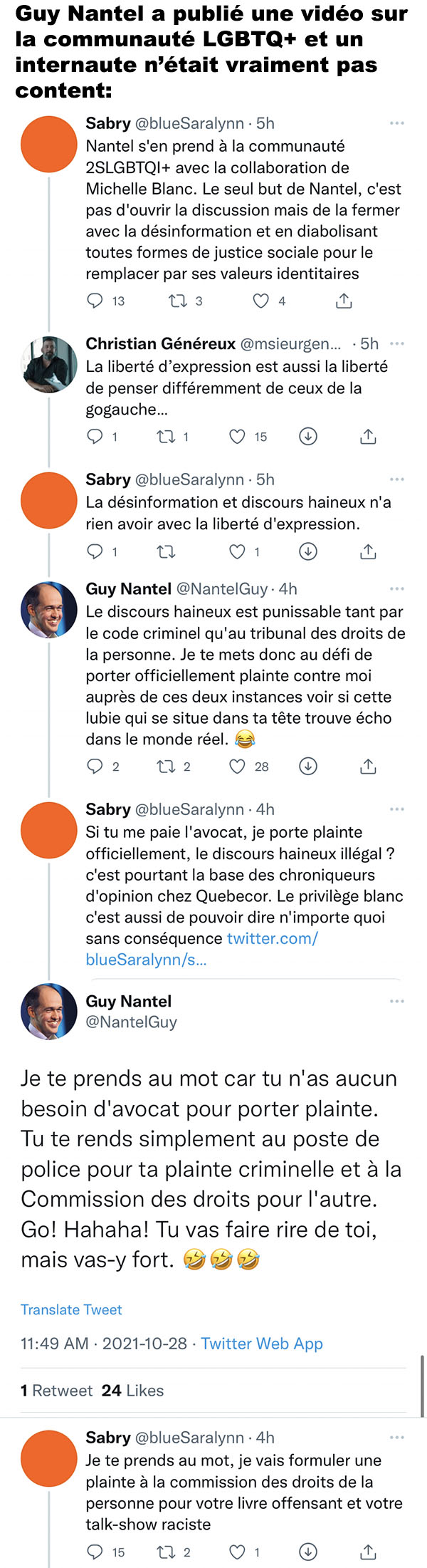The image size is (427, 1568).
Task: Open the Twitter Web App source link
Action: coord(262,1344)
